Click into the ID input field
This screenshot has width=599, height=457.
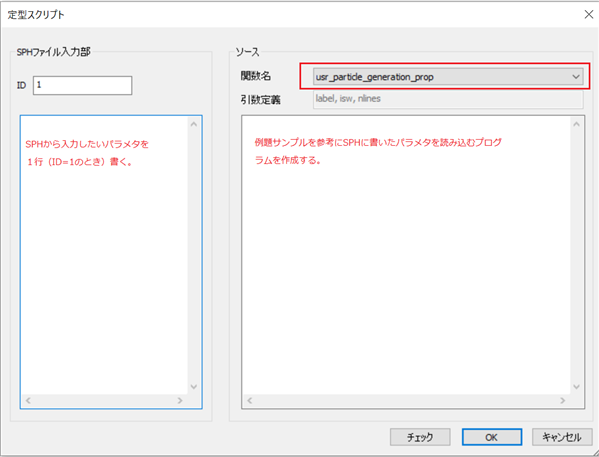pos(83,85)
